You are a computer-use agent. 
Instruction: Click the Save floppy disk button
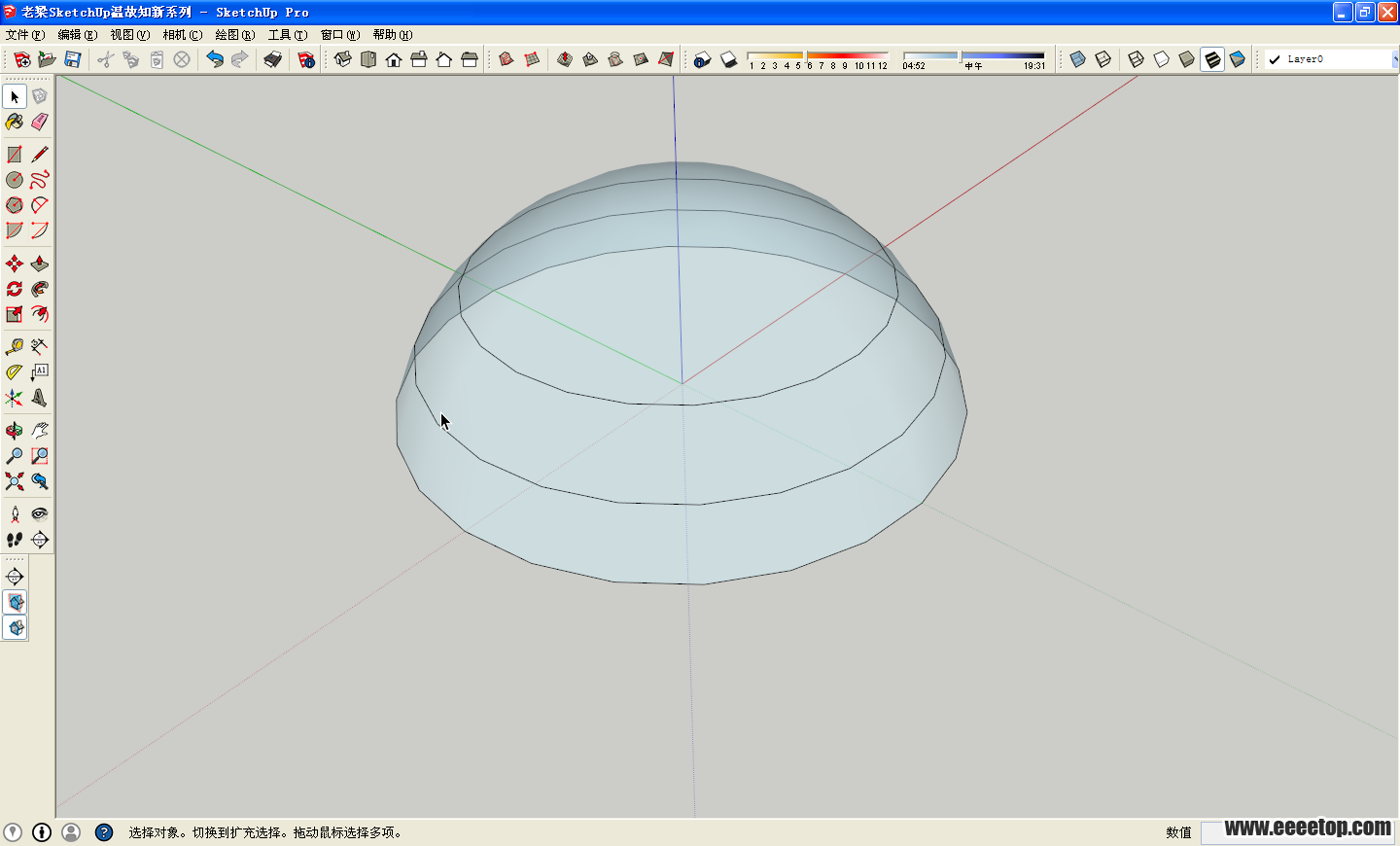(x=73, y=59)
